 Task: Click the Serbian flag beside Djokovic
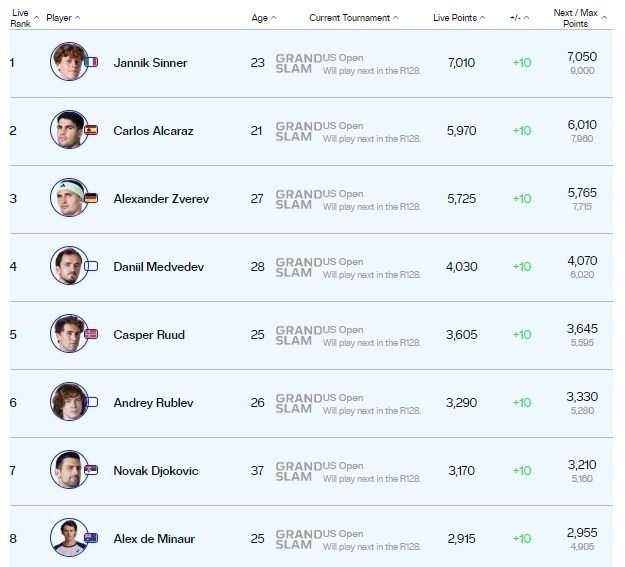coord(92,470)
